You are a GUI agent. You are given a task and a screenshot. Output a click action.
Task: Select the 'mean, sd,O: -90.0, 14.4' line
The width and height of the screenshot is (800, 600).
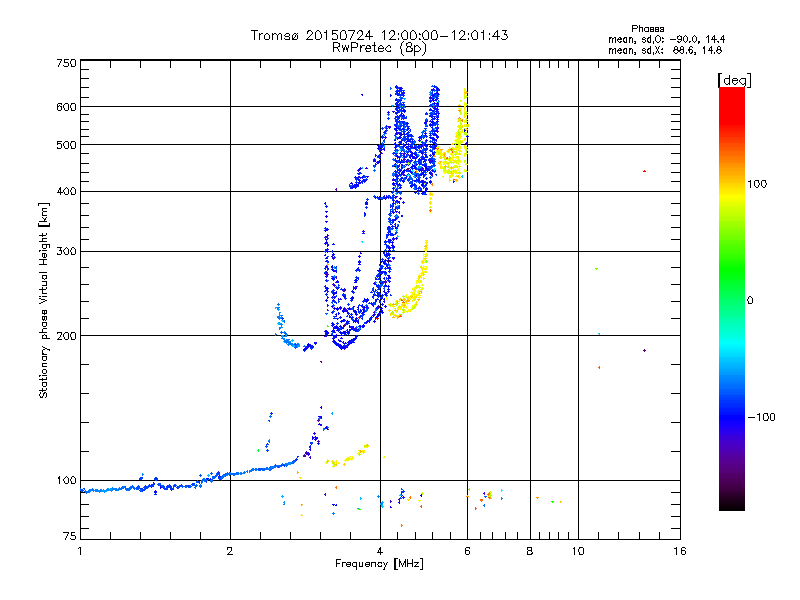pyautogui.click(x=666, y=39)
